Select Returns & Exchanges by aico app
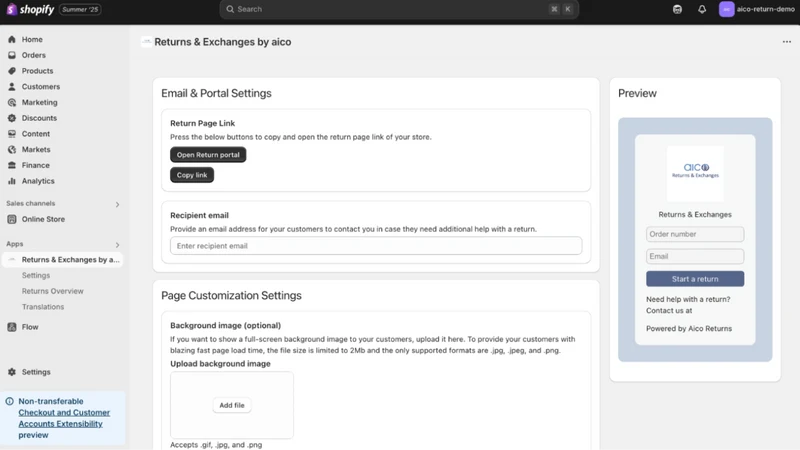 pos(62,260)
